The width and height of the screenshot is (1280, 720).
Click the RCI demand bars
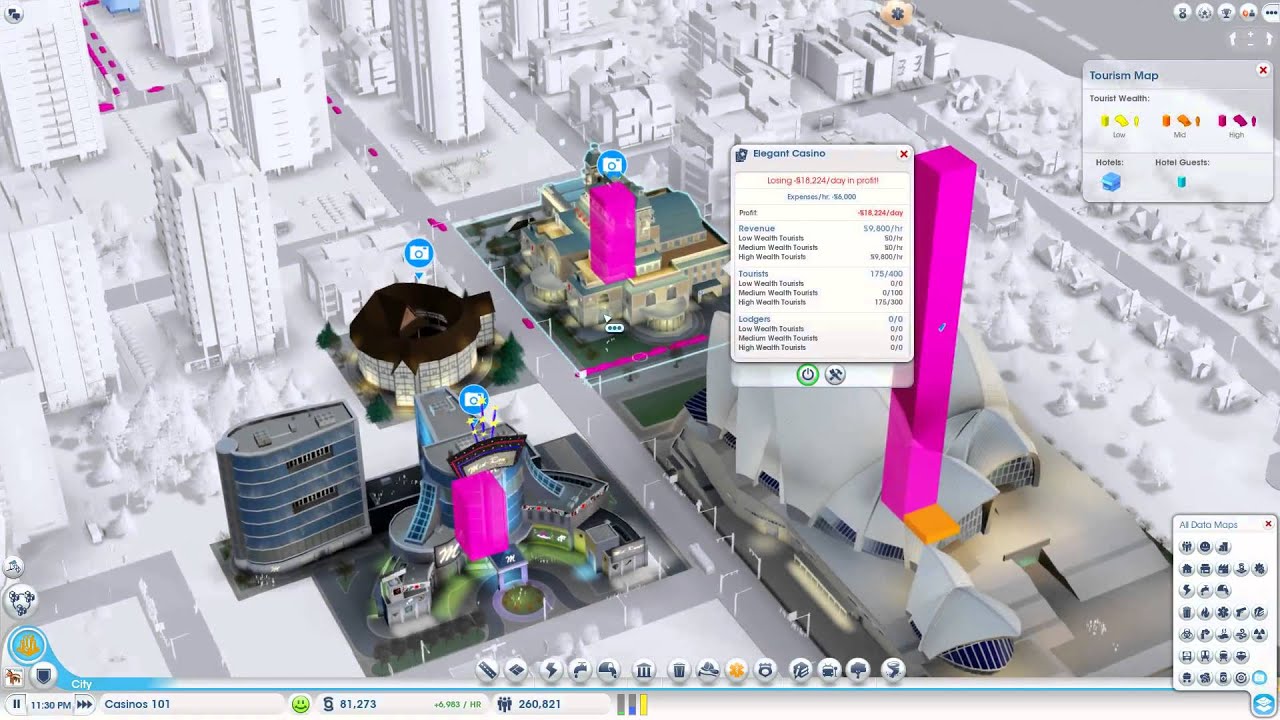[632, 704]
